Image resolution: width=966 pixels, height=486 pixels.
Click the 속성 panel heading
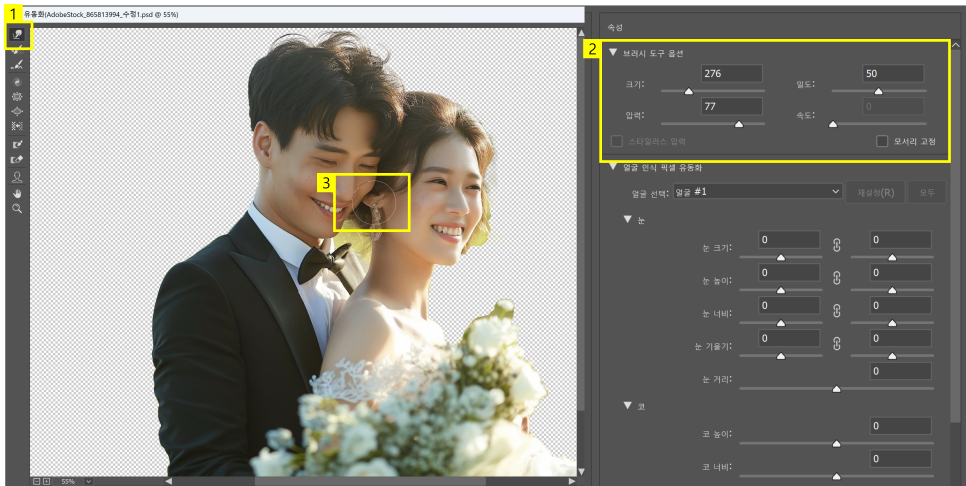point(615,28)
